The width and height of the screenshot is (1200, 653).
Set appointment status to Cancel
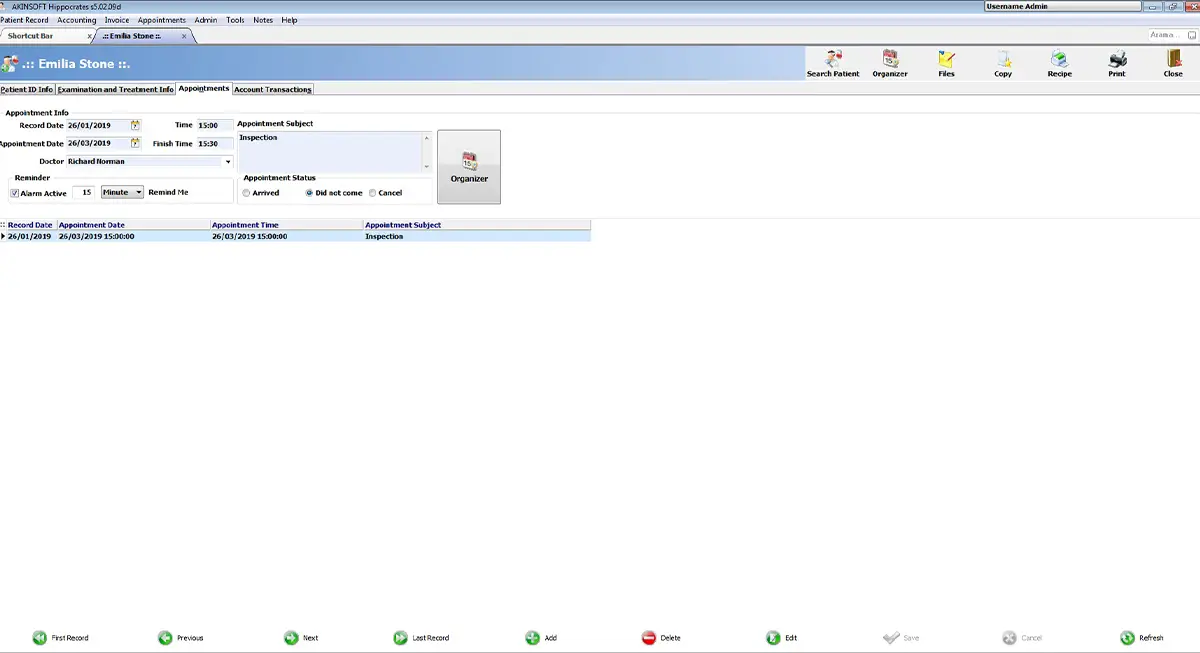pyautogui.click(x=373, y=193)
